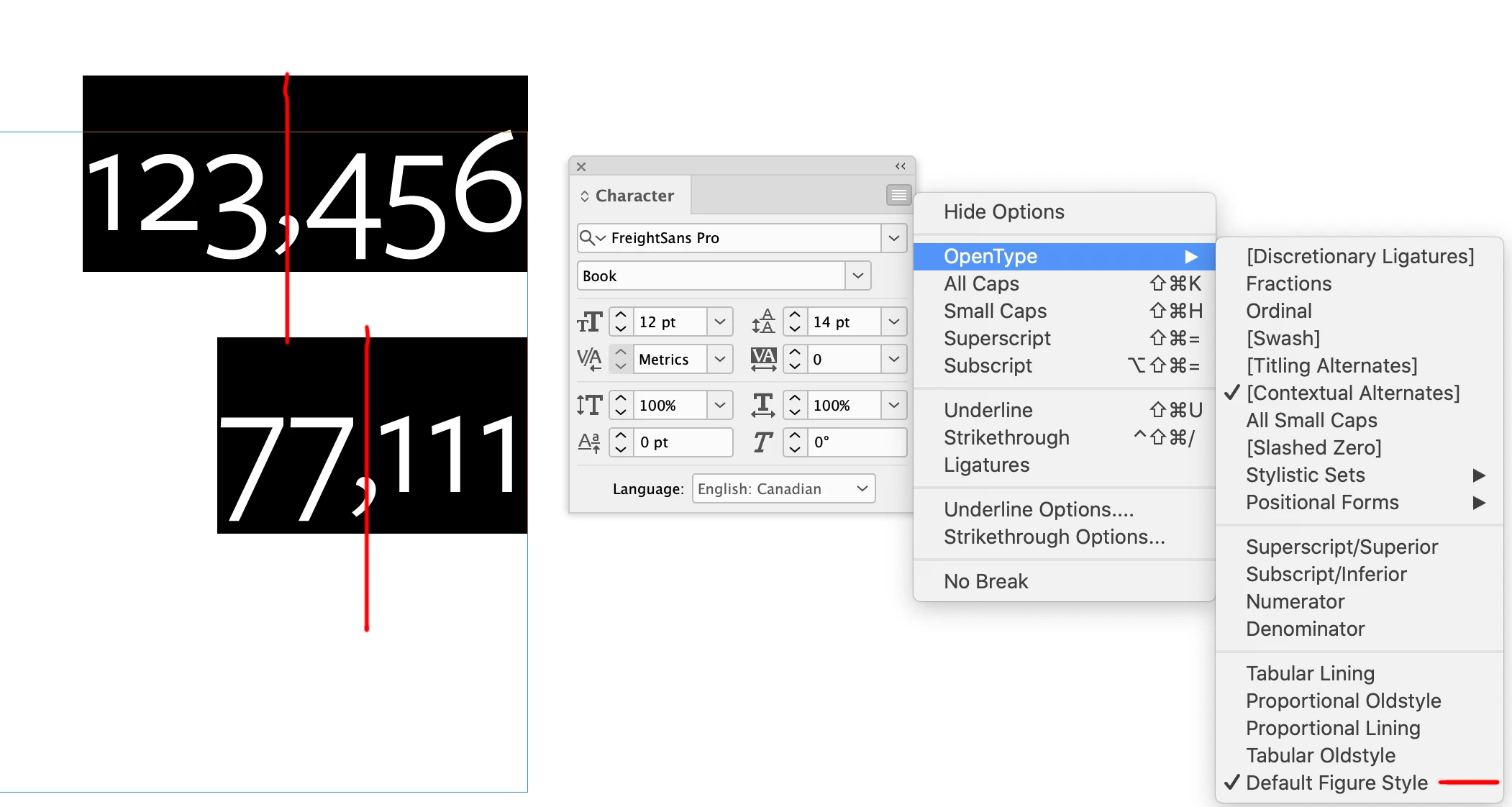Click the 12 pt font size field
Viewport: 1512px width, 807px height.
(670, 322)
